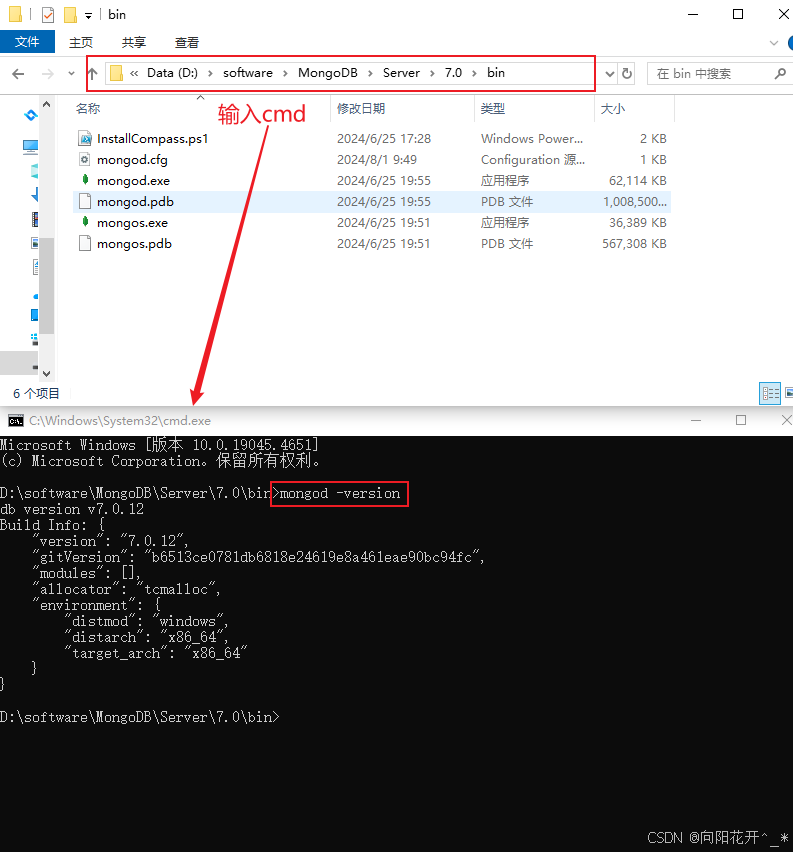Select the mongos.exe file

click(132, 223)
